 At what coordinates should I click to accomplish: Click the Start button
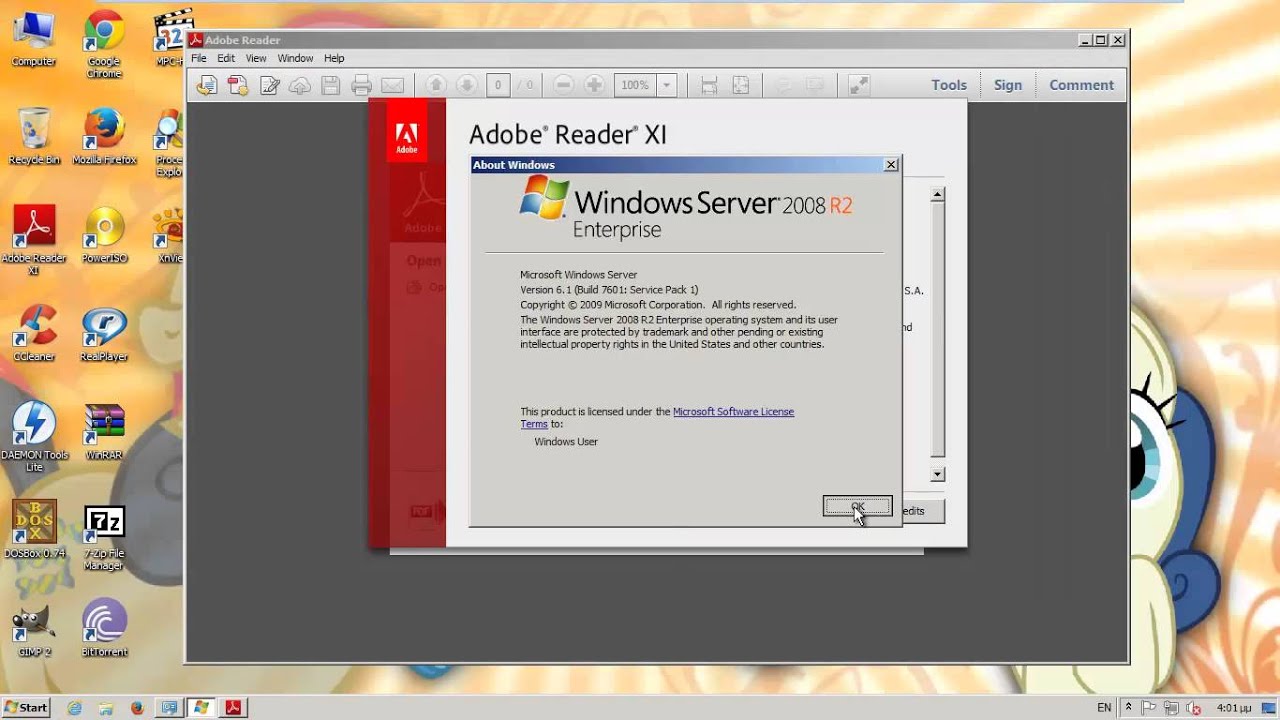pyautogui.click(x=26, y=707)
